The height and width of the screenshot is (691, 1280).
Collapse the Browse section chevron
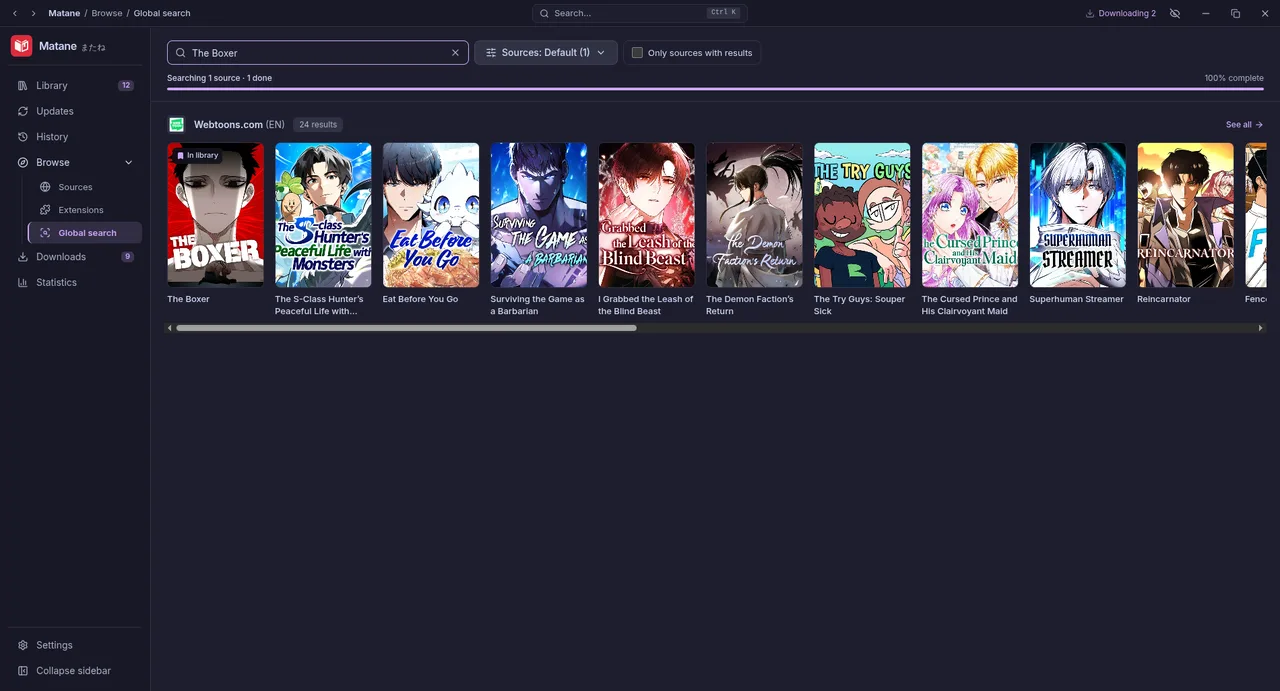128,162
